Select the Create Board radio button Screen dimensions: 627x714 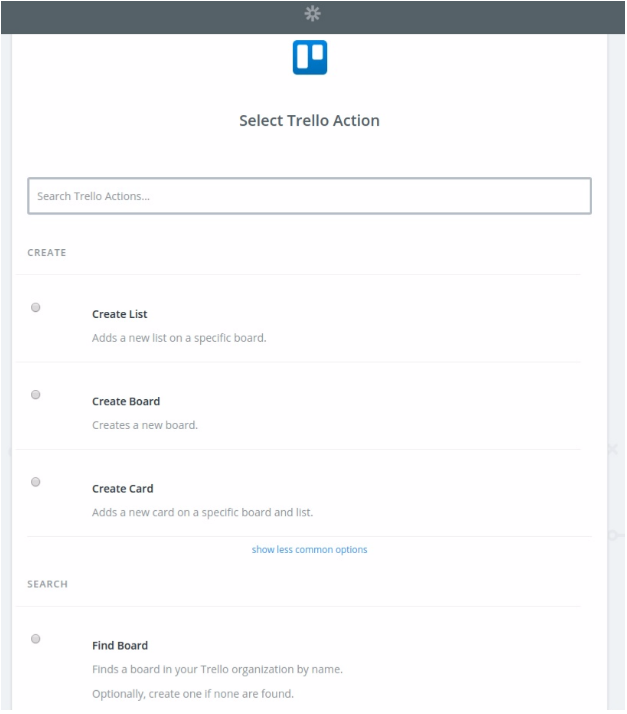(x=36, y=394)
